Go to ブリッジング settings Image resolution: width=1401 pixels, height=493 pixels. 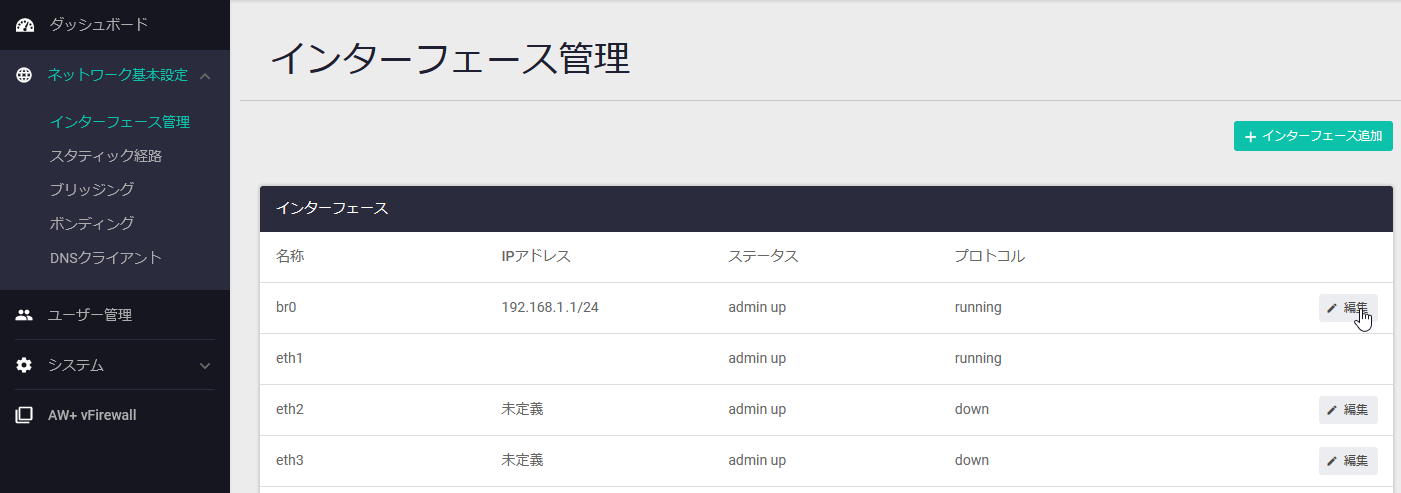92,189
